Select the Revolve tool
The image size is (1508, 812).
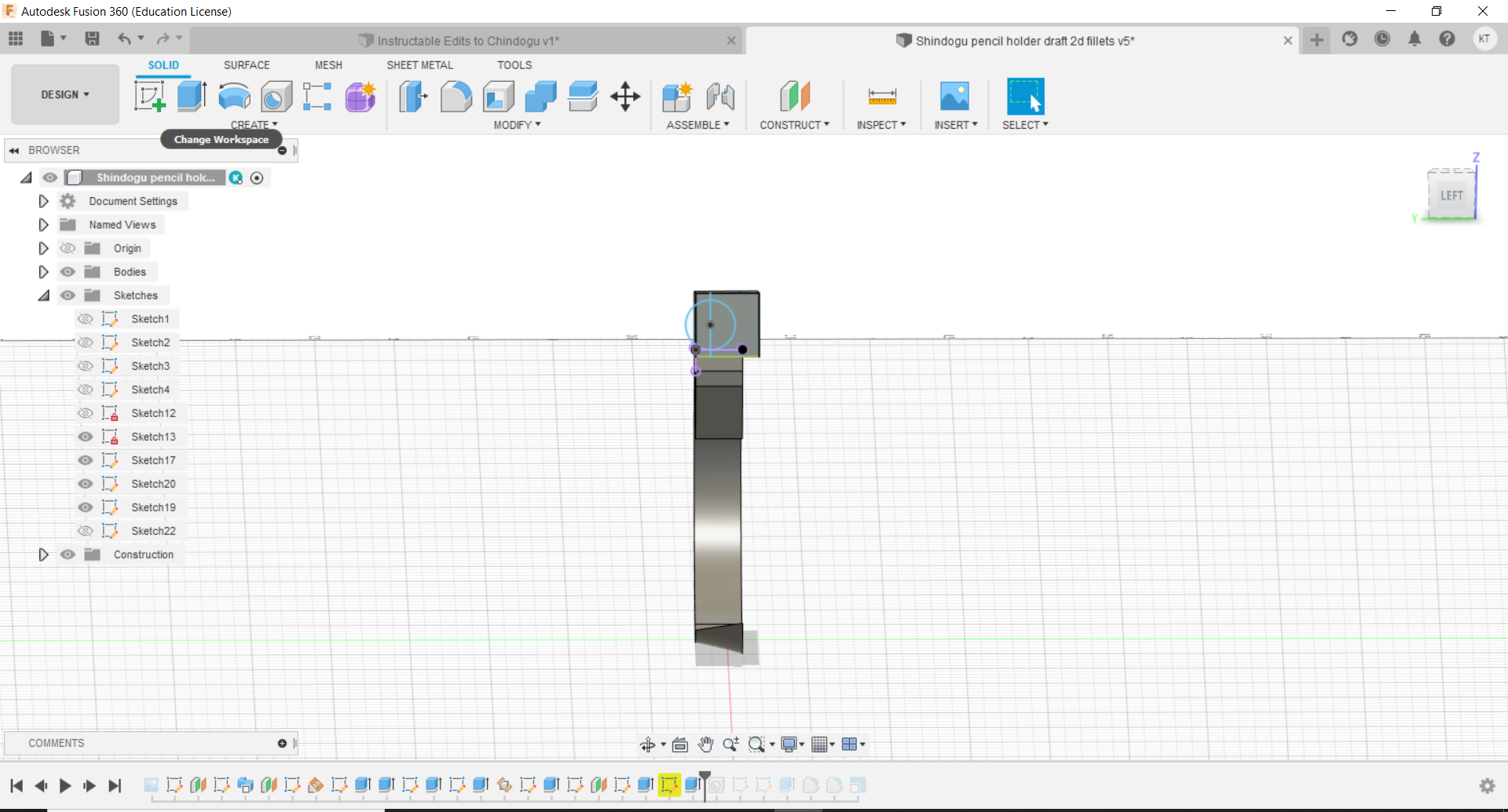(234, 97)
